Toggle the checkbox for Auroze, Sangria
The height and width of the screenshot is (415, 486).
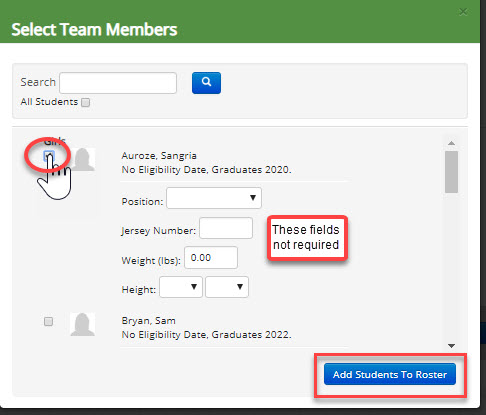click(49, 156)
